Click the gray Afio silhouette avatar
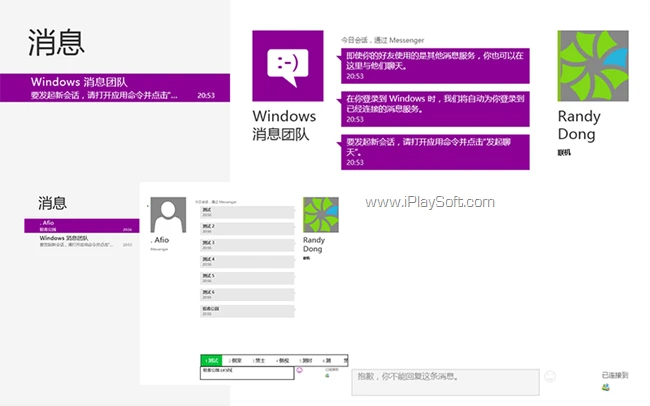Viewport: 650px width, 406px height. pyautogui.click(x=168, y=214)
